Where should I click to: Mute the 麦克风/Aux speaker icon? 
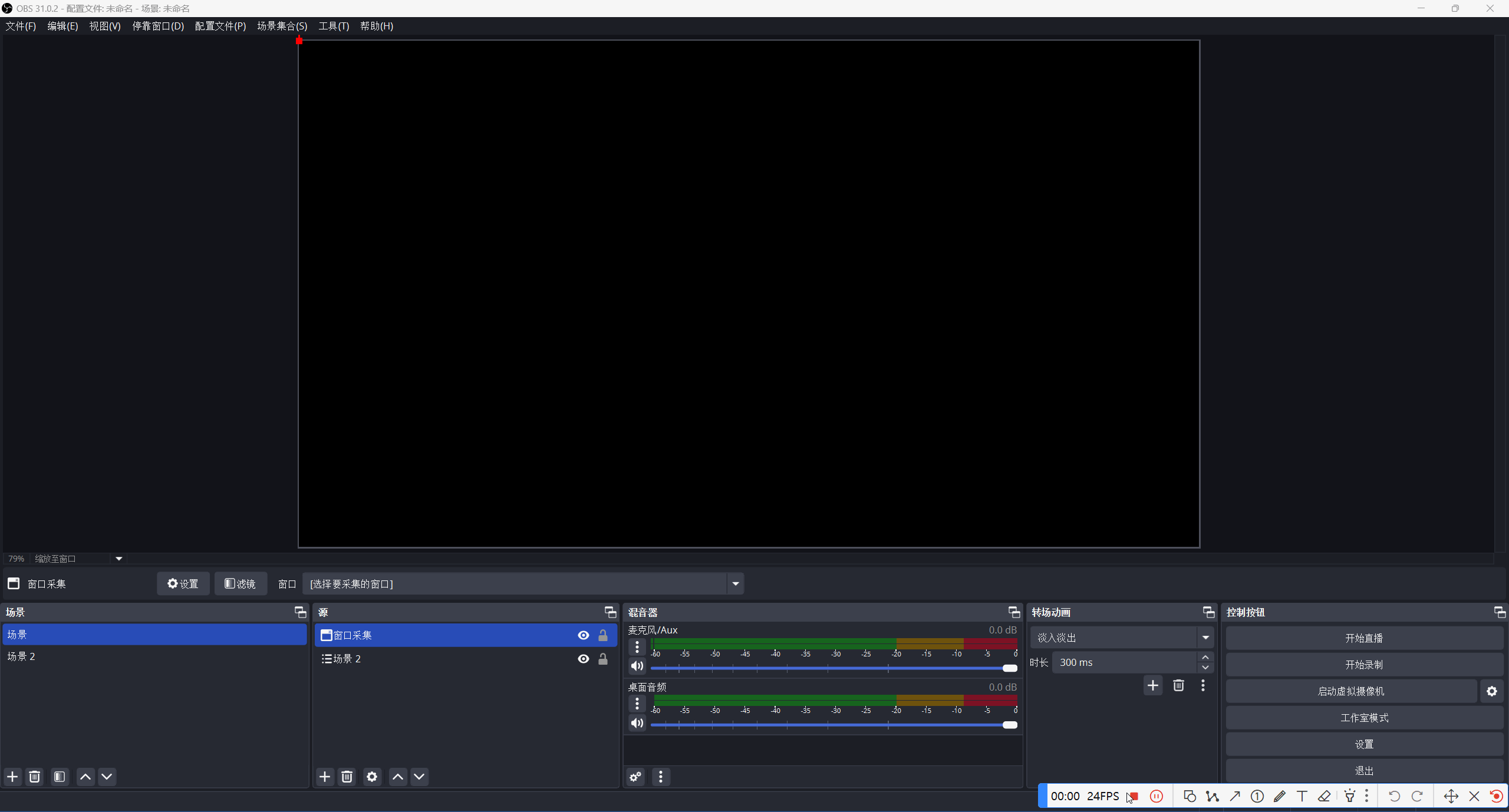(x=637, y=666)
